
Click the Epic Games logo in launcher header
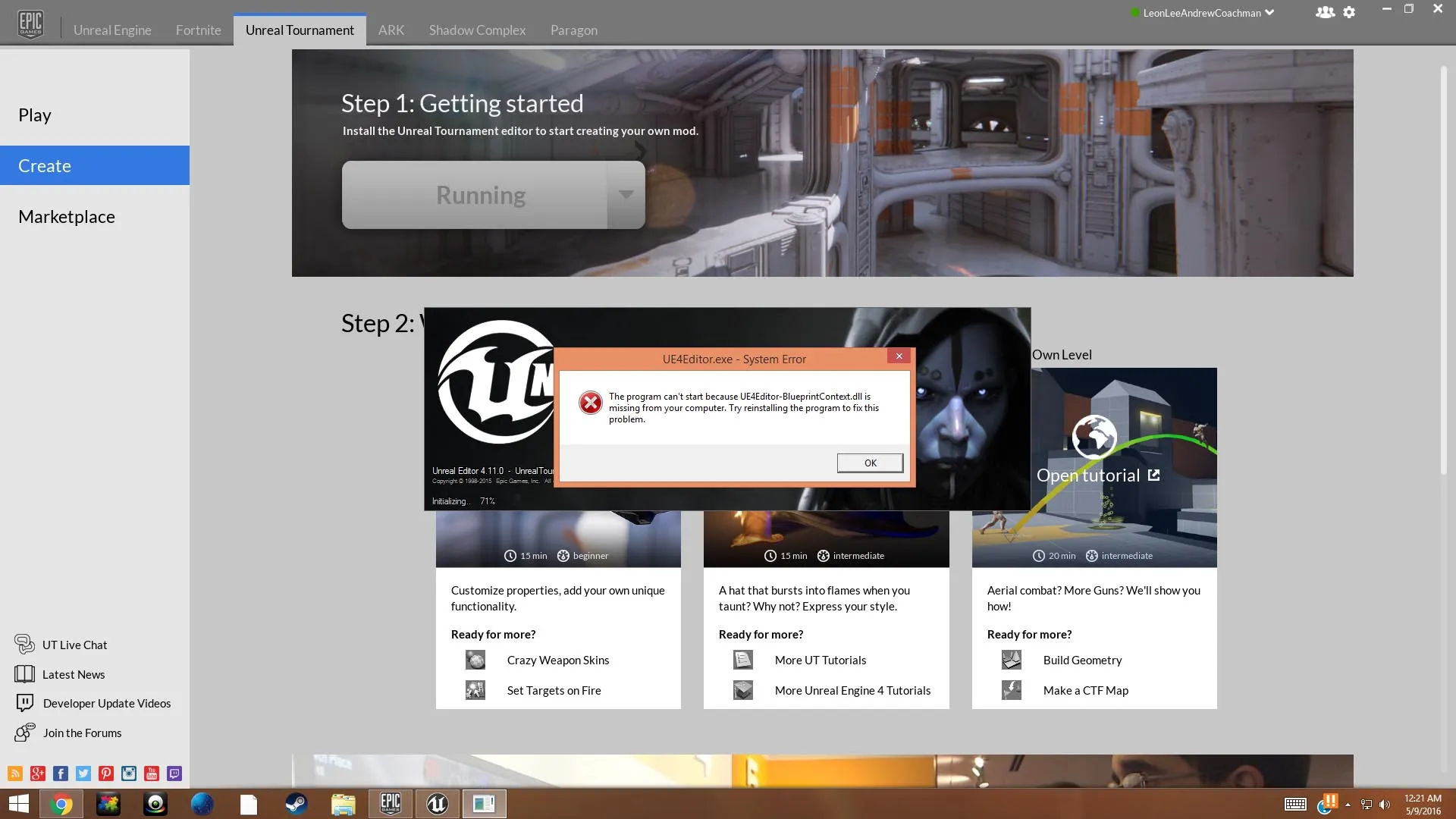click(30, 23)
